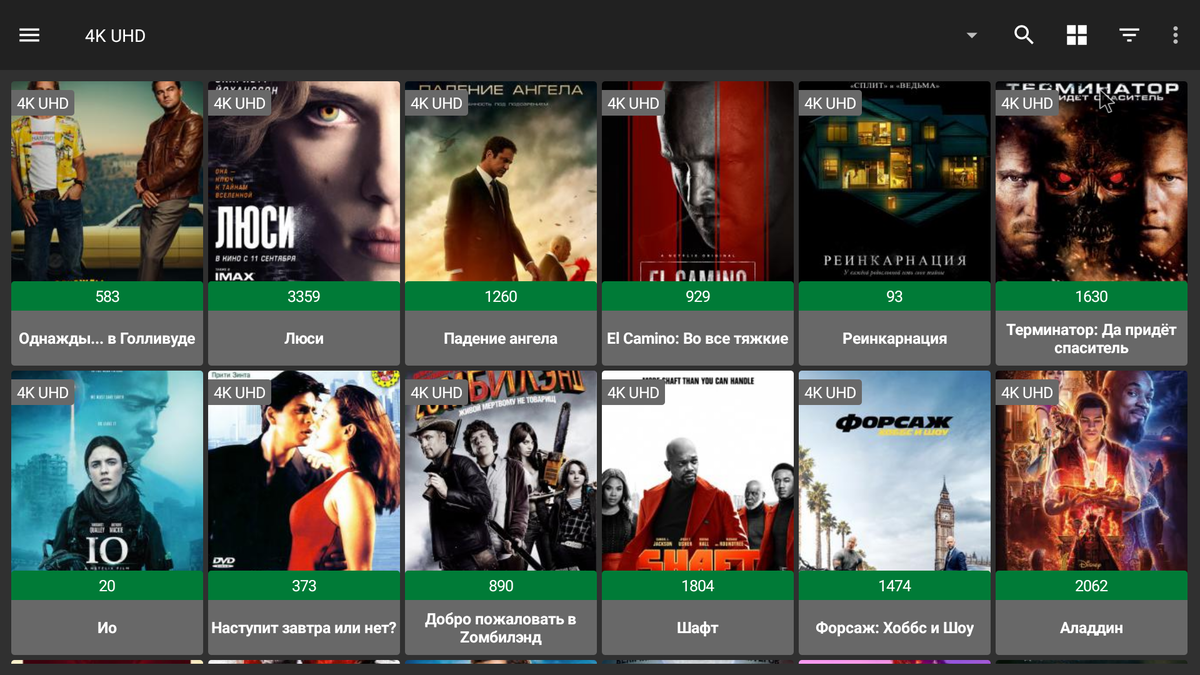This screenshot has height=675, width=1200.
Task: Open the three-dot overflow menu
Action: coord(1175,35)
